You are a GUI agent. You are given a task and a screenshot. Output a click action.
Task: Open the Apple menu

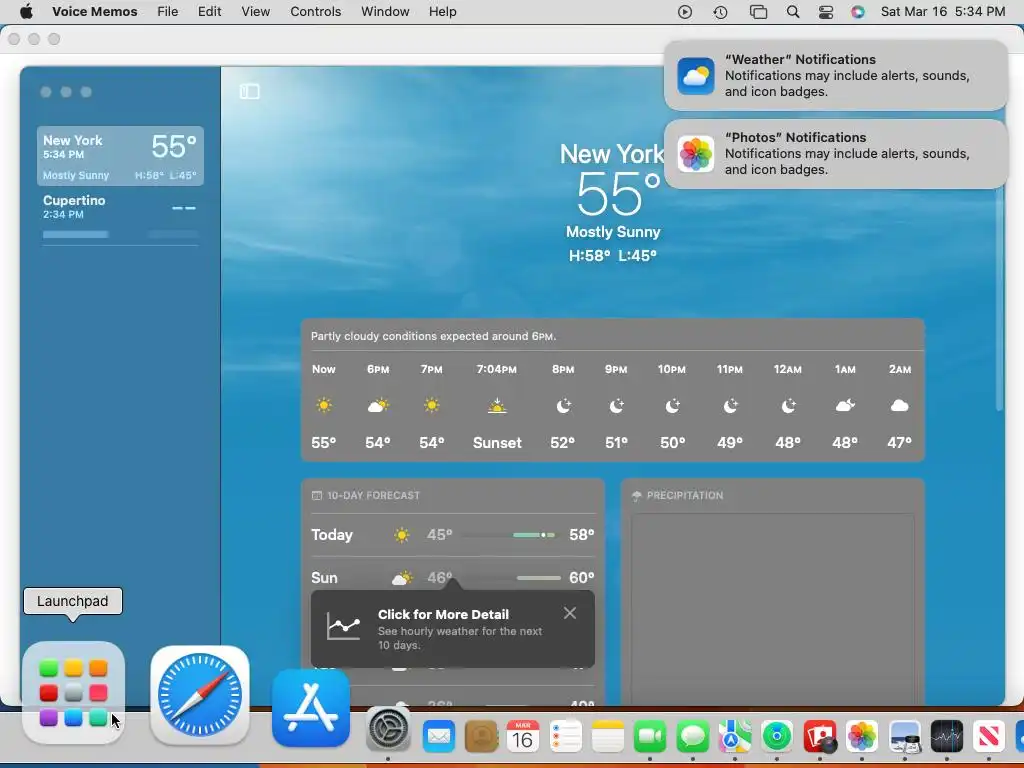click(26, 11)
